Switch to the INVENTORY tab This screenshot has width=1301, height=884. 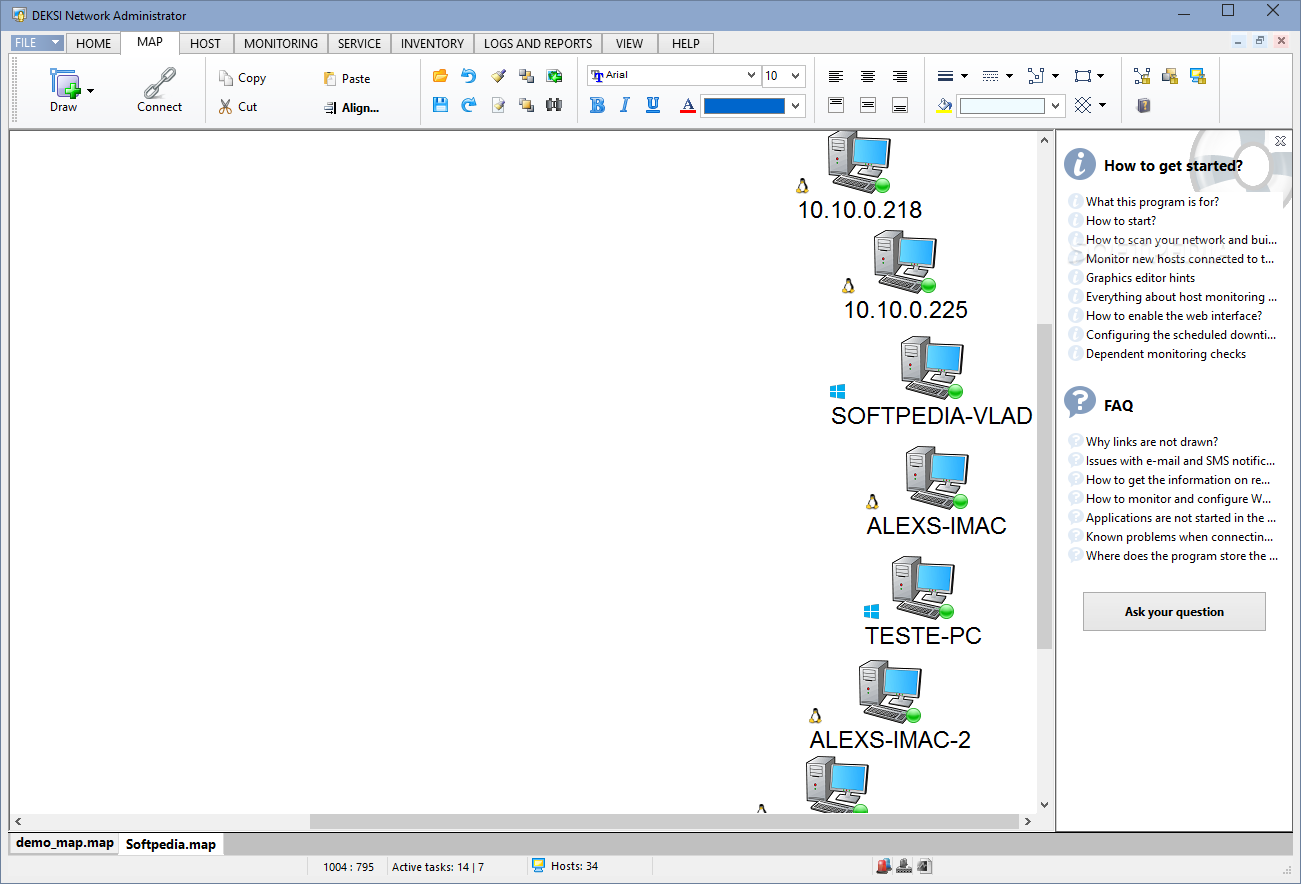pyautogui.click(x=432, y=43)
